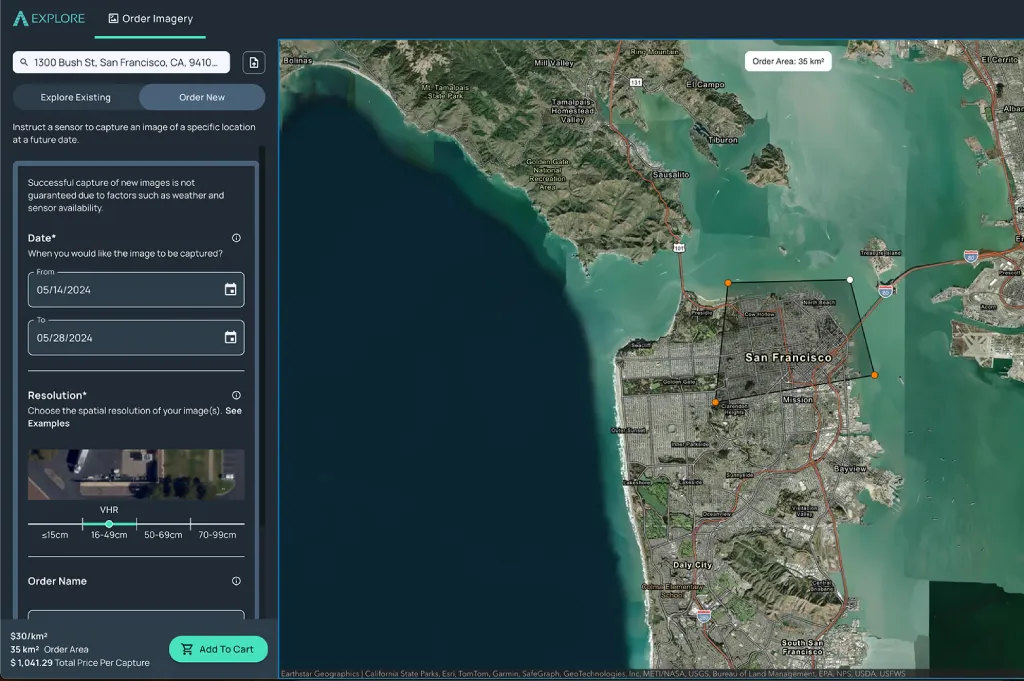The image size is (1024, 681).
Task: Click the Order Name input box
Action: tap(136, 614)
